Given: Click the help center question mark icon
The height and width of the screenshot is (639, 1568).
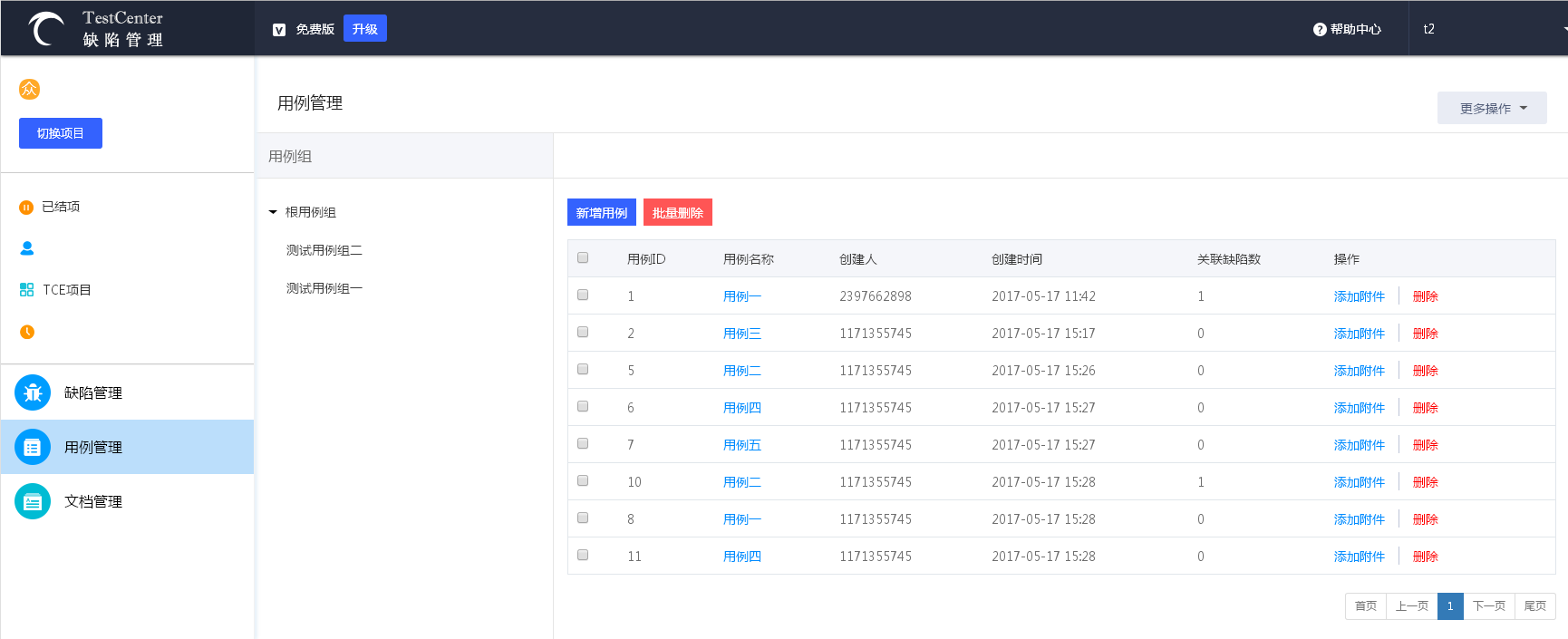Looking at the screenshot, I should click(1320, 29).
